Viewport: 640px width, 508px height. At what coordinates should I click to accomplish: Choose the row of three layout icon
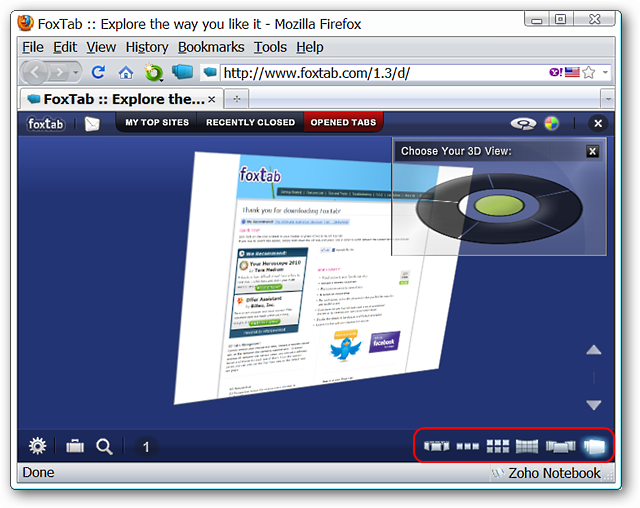[467, 446]
